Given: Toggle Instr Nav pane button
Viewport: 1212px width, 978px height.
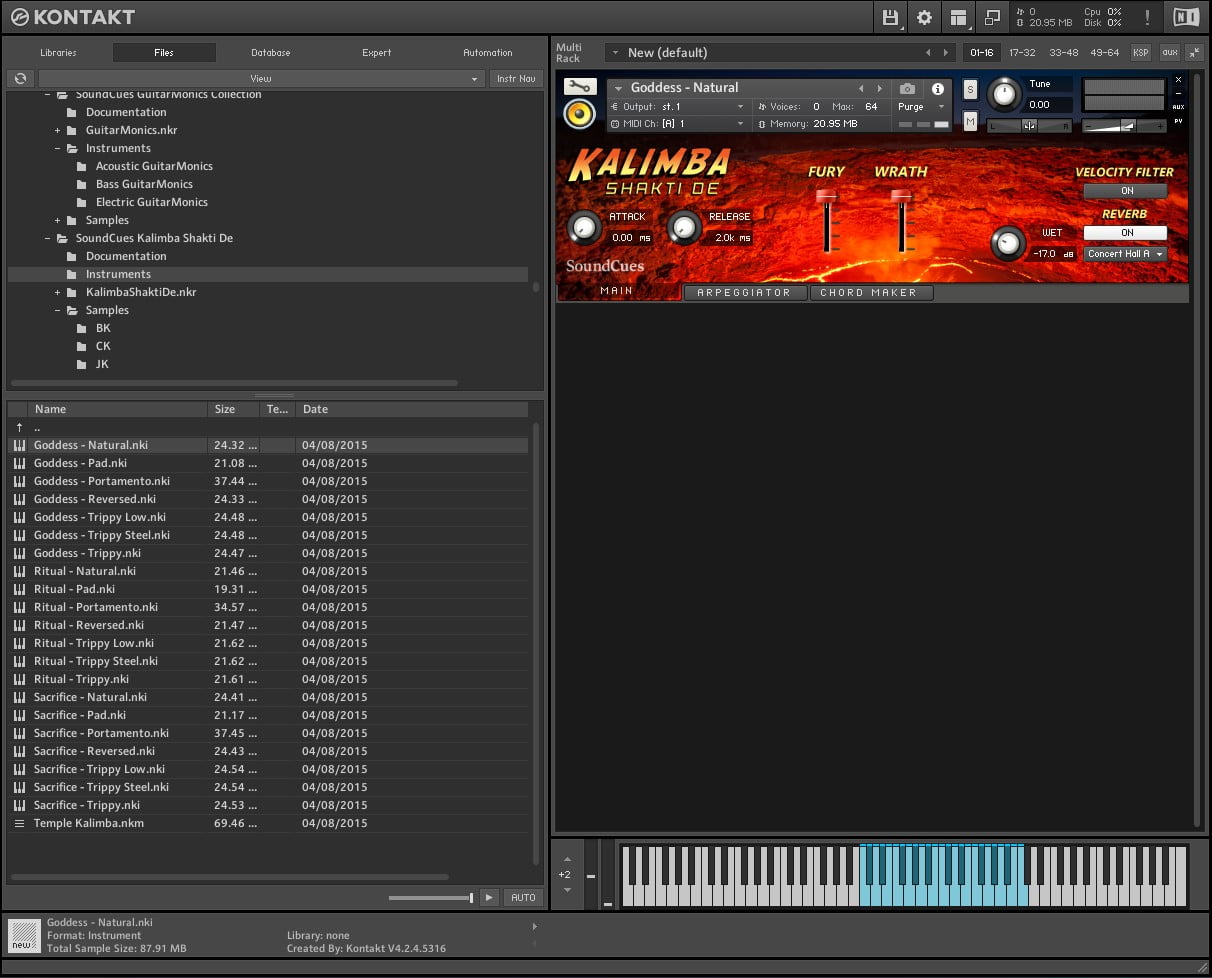Looking at the screenshot, I should (516, 78).
